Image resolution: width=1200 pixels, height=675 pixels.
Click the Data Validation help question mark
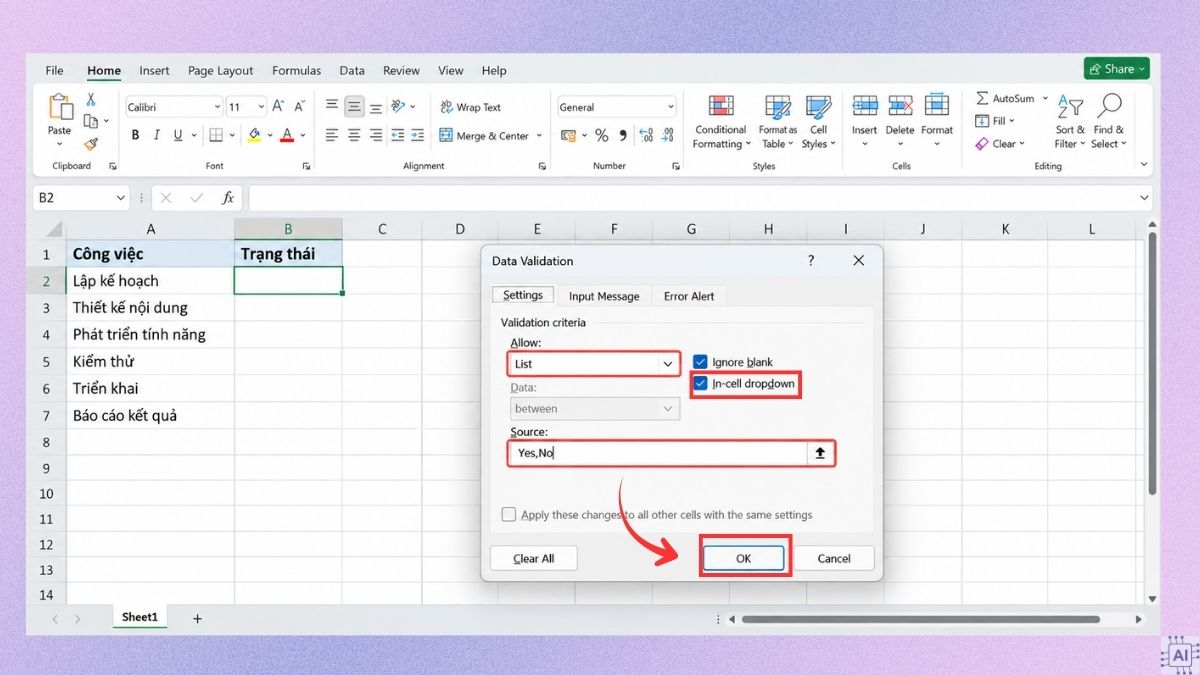811,260
